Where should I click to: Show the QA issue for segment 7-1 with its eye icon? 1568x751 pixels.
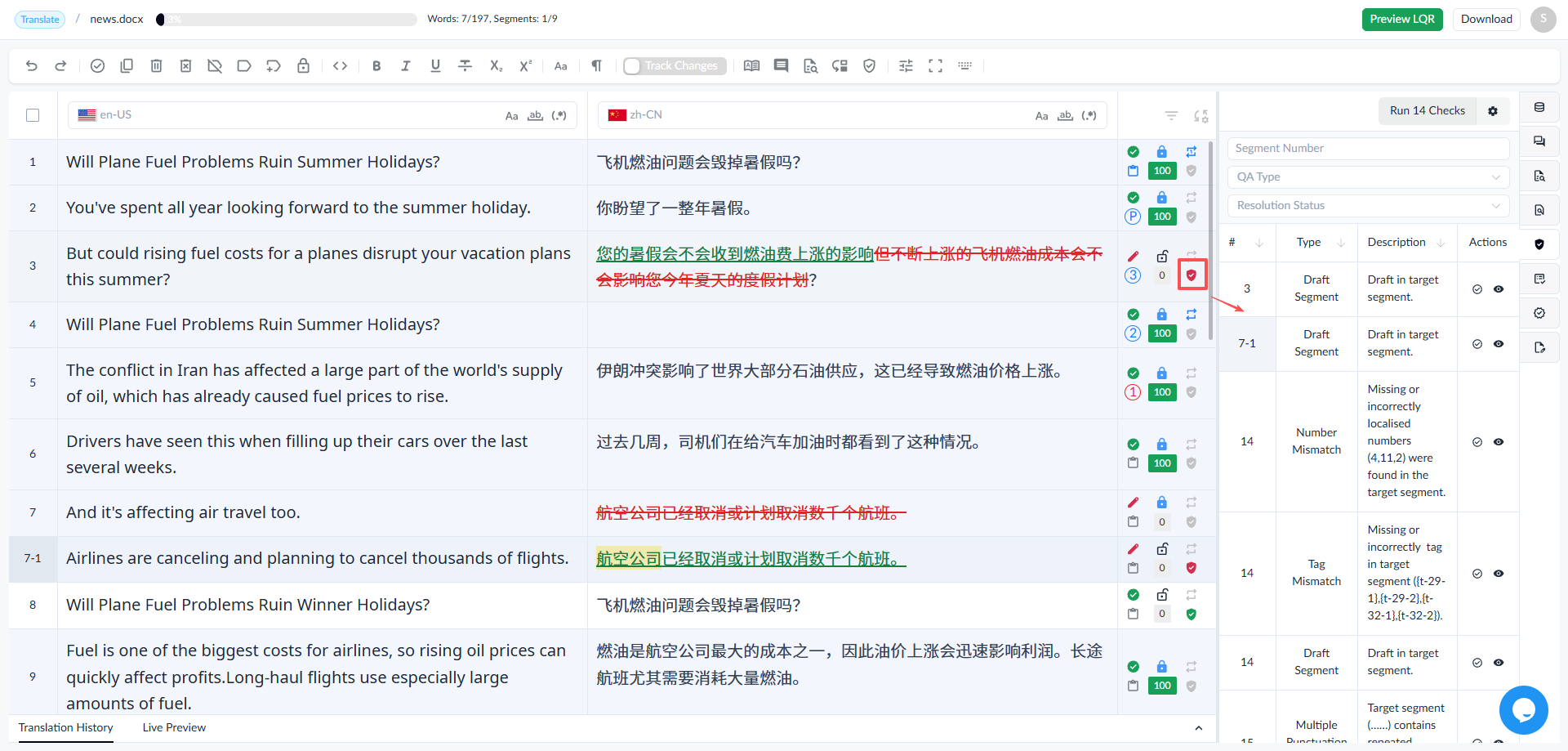click(1499, 344)
